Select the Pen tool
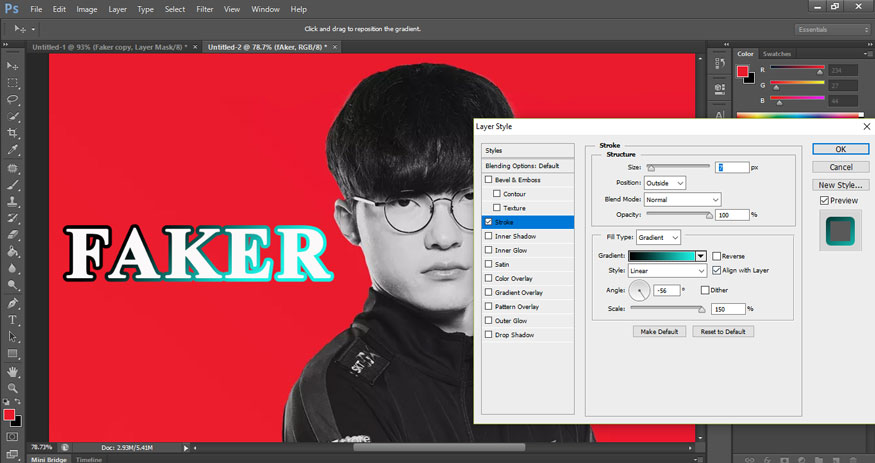This screenshot has height=463, width=875. click(12, 303)
